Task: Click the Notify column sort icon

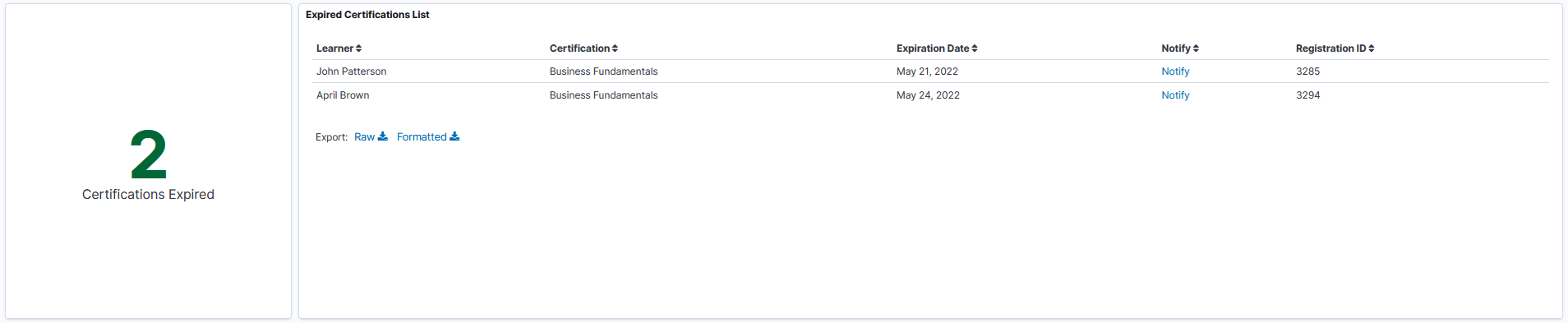Action: coord(1196,48)
